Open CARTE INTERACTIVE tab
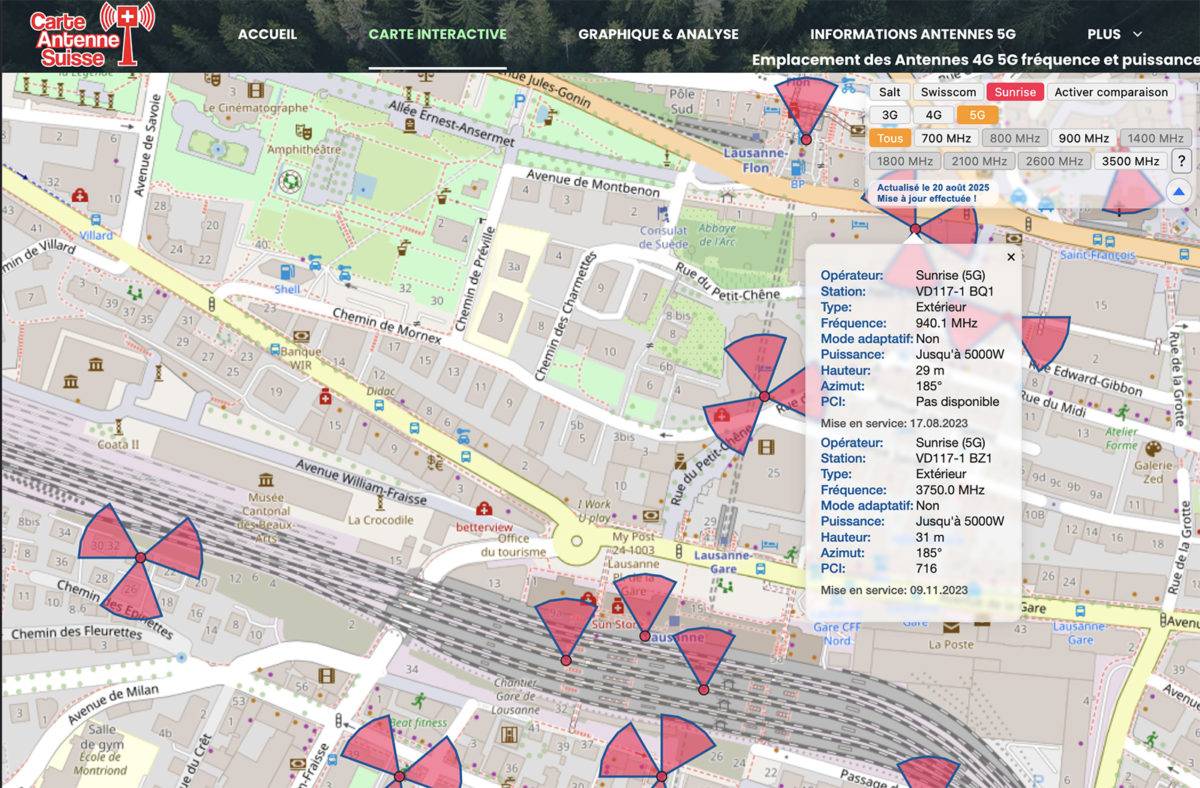 pos(437,34)
